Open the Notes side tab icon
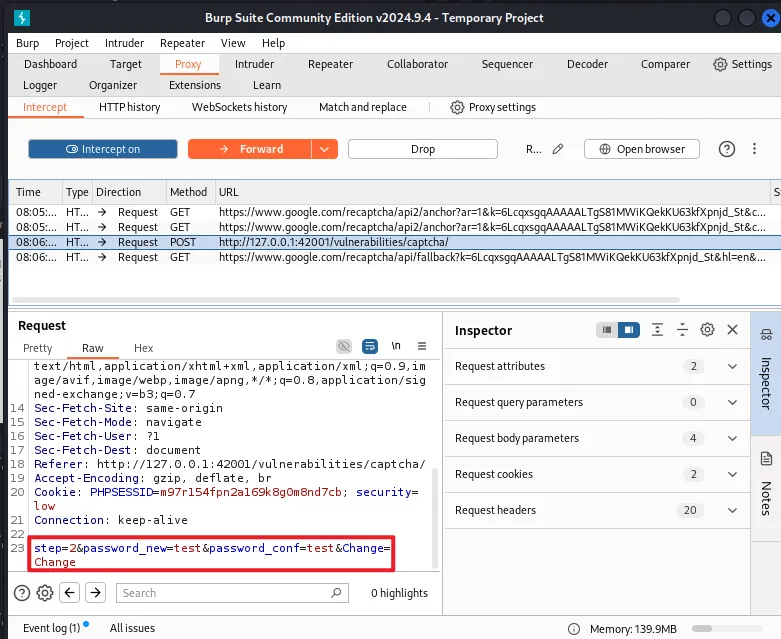 pos(766,459)
